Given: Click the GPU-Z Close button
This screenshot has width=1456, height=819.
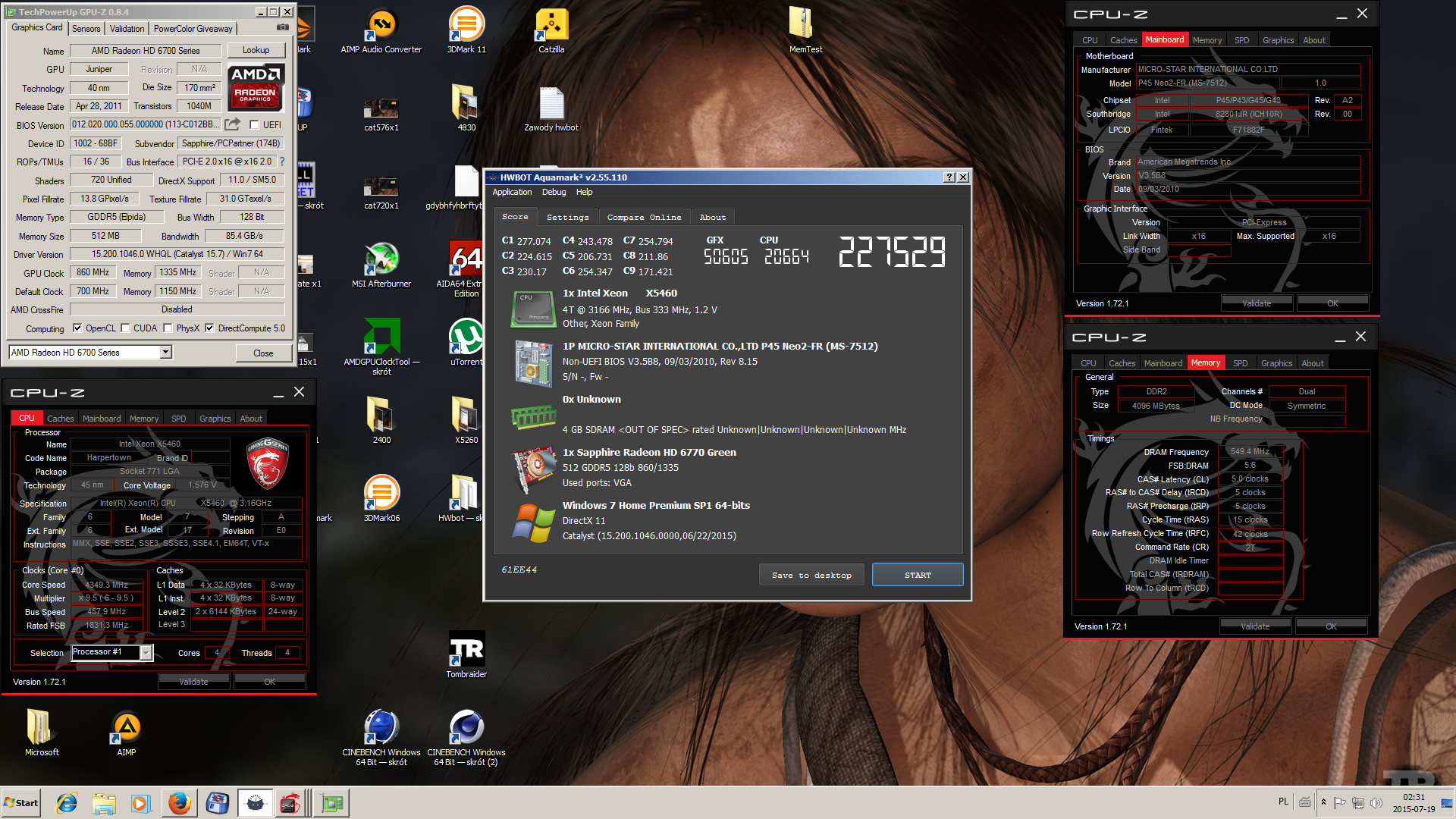Looking at the screenshot, I should pos(263,353).
